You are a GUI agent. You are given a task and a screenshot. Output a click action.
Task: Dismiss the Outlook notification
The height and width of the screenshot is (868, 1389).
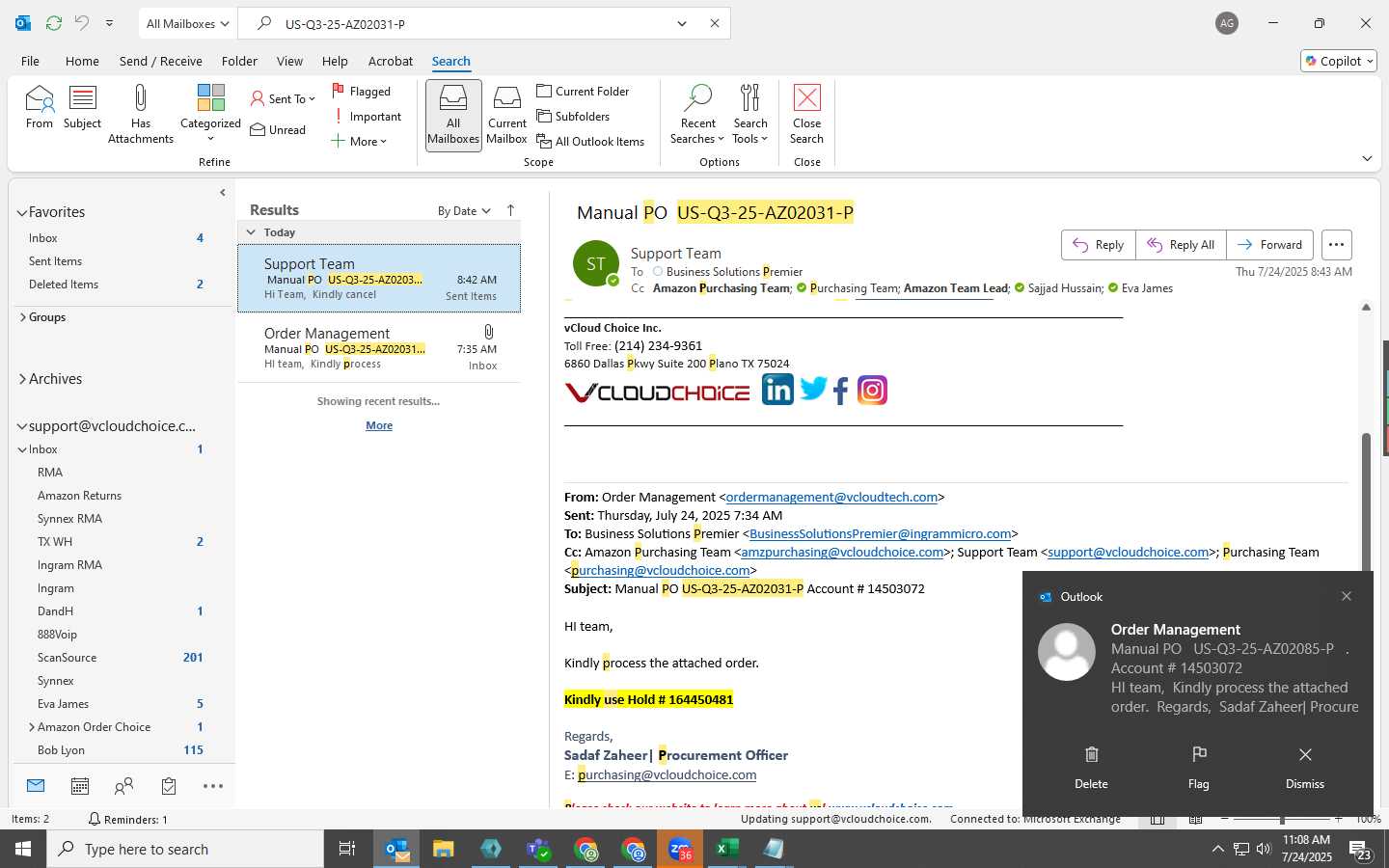(1305, 767)
